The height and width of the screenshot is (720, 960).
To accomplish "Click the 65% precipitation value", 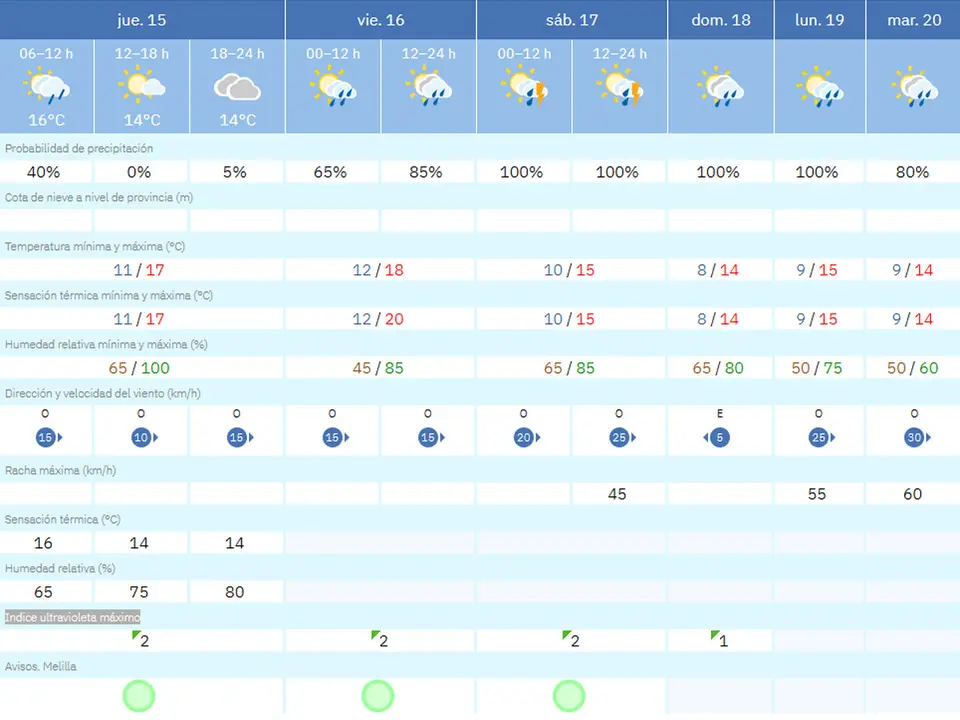I will [332, 172].
